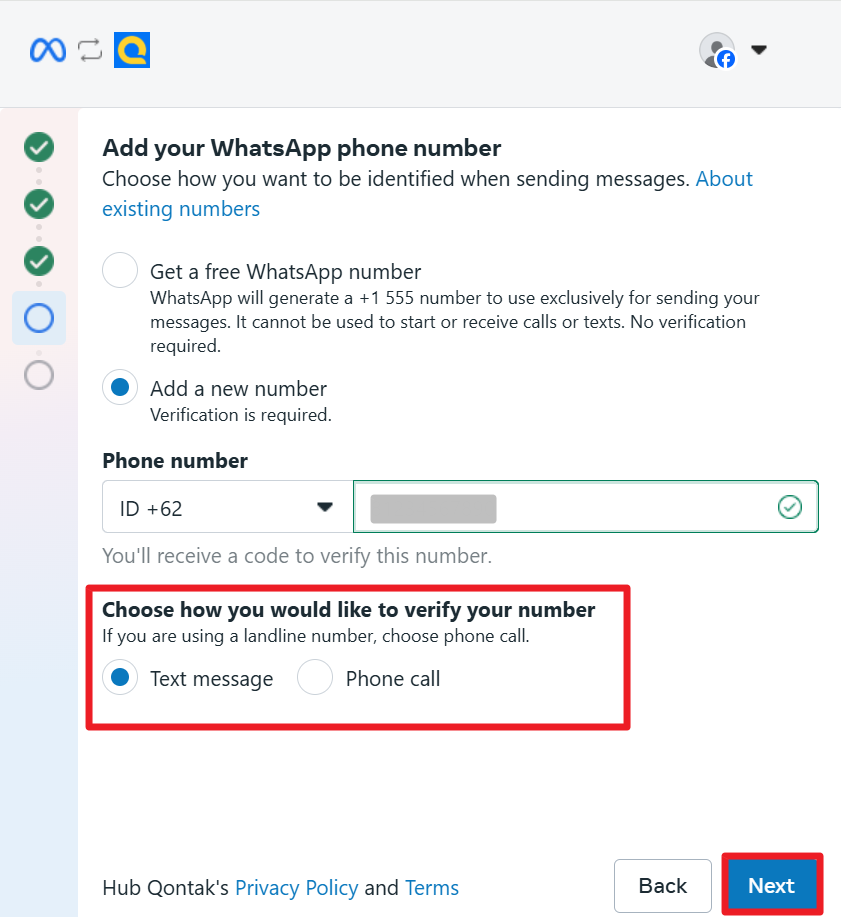Open the ID +62 country code dropdown
841x917 pixels.
pyautogui.click(x=228, y=507)
